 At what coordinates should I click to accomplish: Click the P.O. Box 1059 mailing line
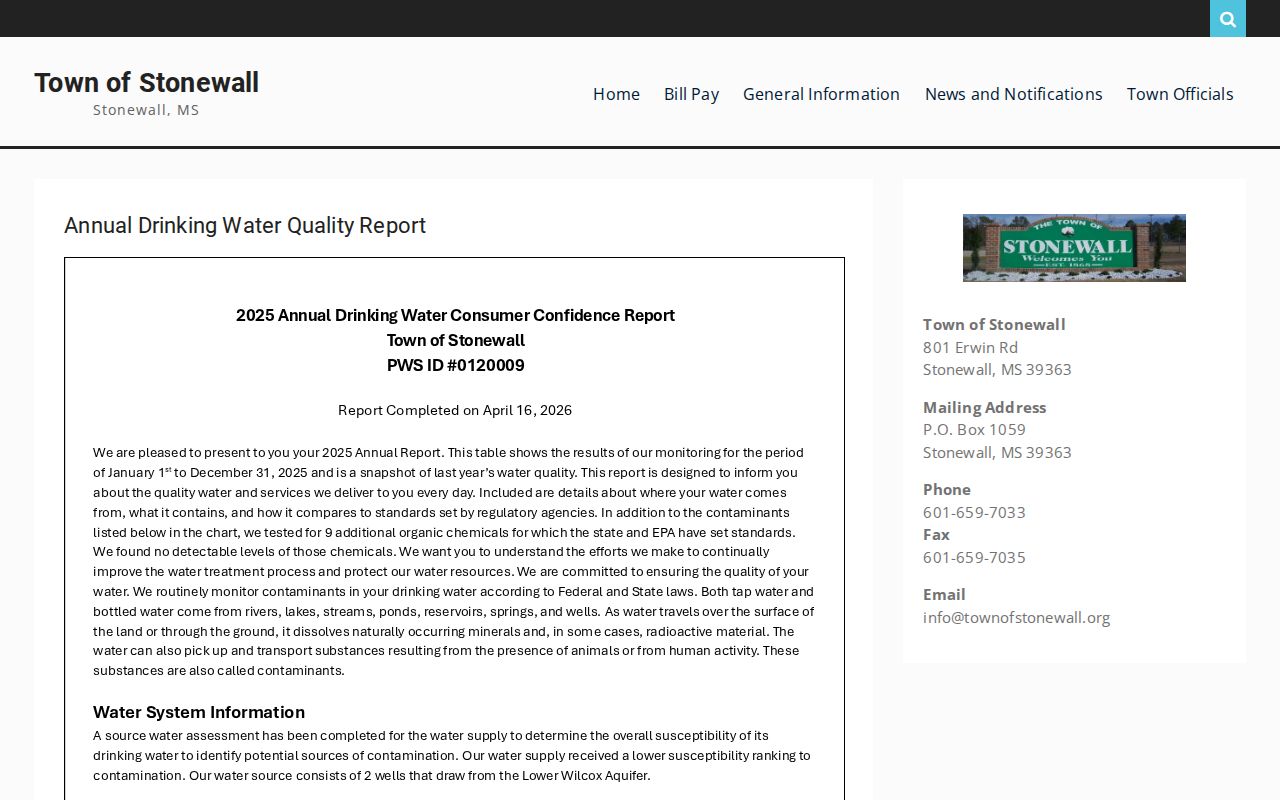coord(974,429)
